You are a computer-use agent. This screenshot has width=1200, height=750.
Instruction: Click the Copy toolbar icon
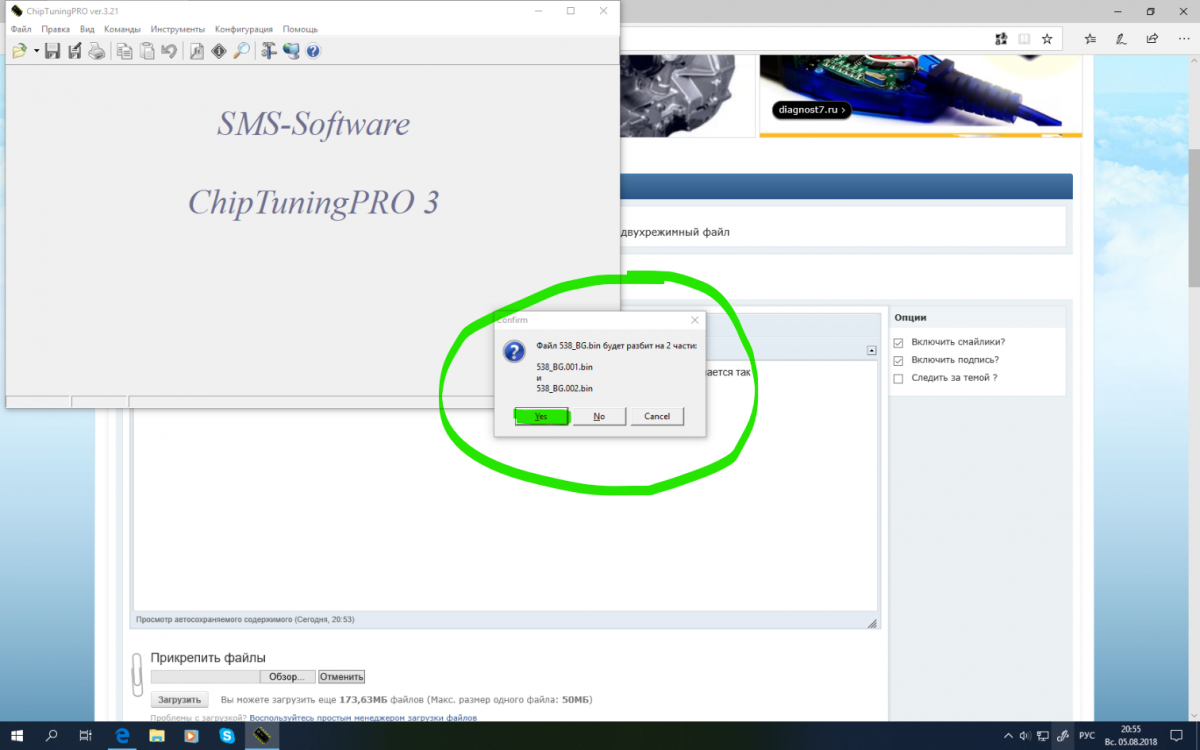point(125,51)
